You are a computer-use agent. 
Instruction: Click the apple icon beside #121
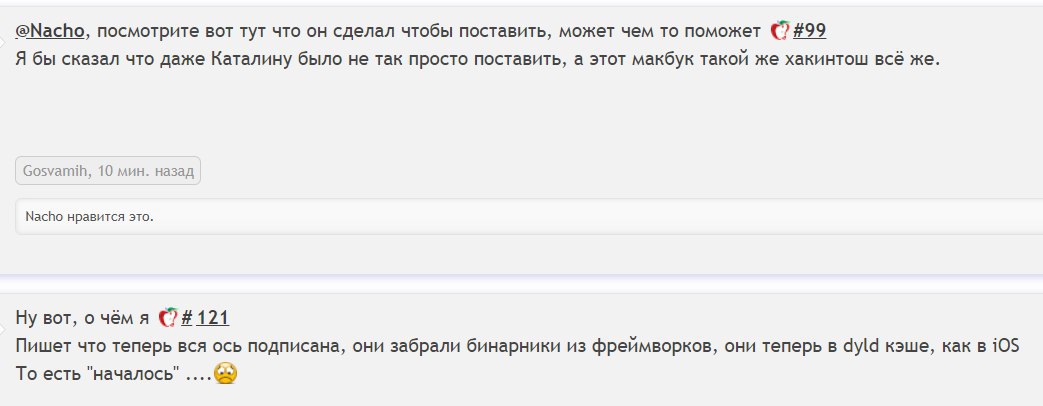(x=168, y=319)
